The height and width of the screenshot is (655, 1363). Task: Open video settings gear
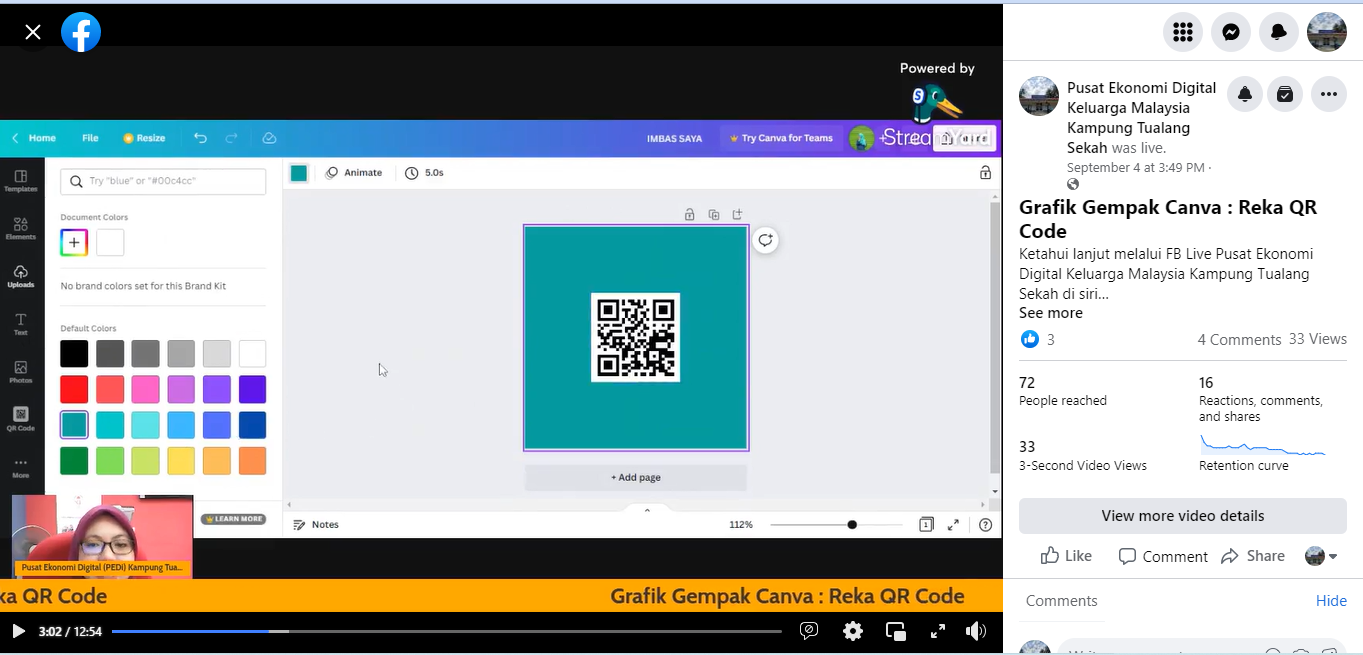point(853,631)
